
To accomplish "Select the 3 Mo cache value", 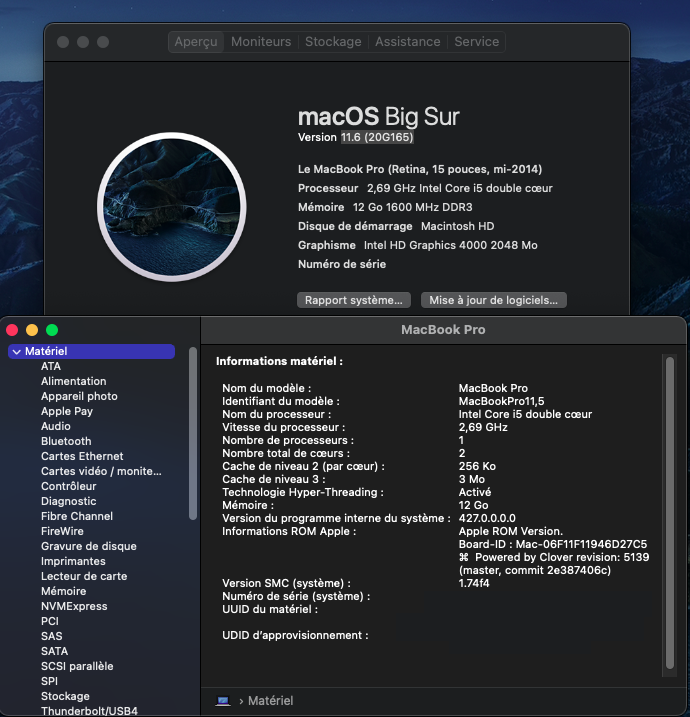I will [x=471, y=479].
